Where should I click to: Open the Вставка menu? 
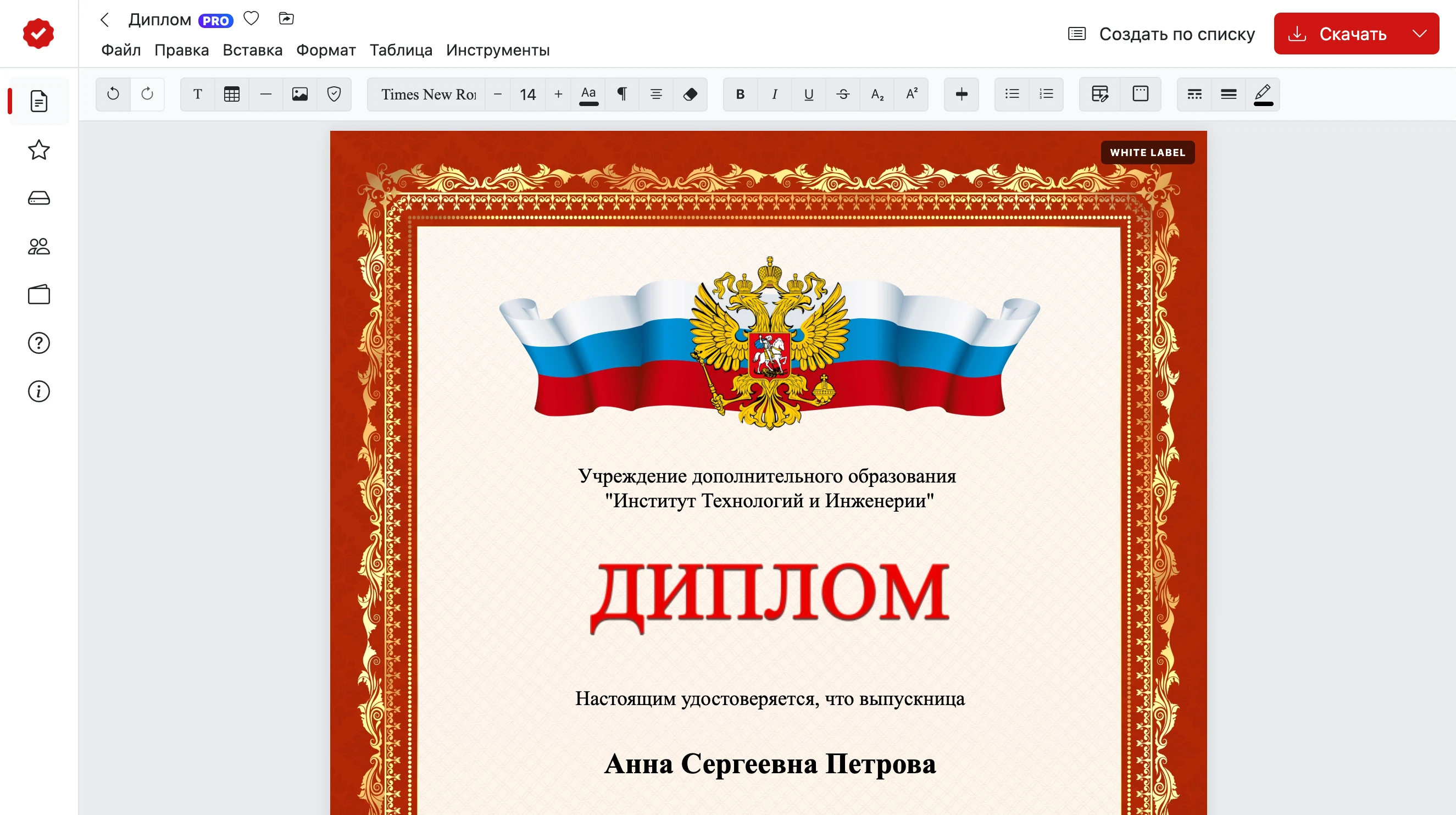click(x=253, y=50)
